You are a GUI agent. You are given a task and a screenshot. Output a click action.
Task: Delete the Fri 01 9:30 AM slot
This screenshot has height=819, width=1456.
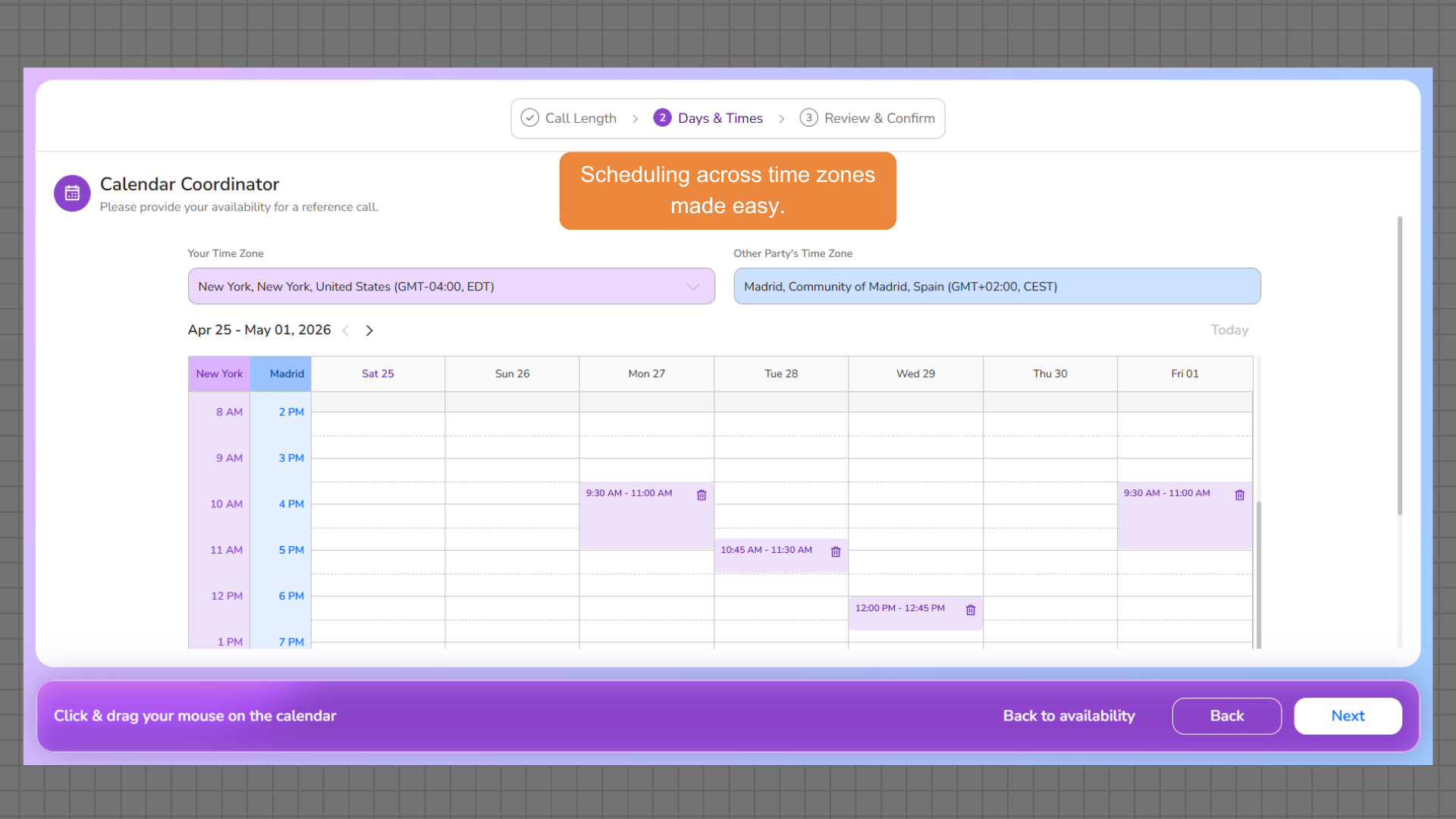1240,495
